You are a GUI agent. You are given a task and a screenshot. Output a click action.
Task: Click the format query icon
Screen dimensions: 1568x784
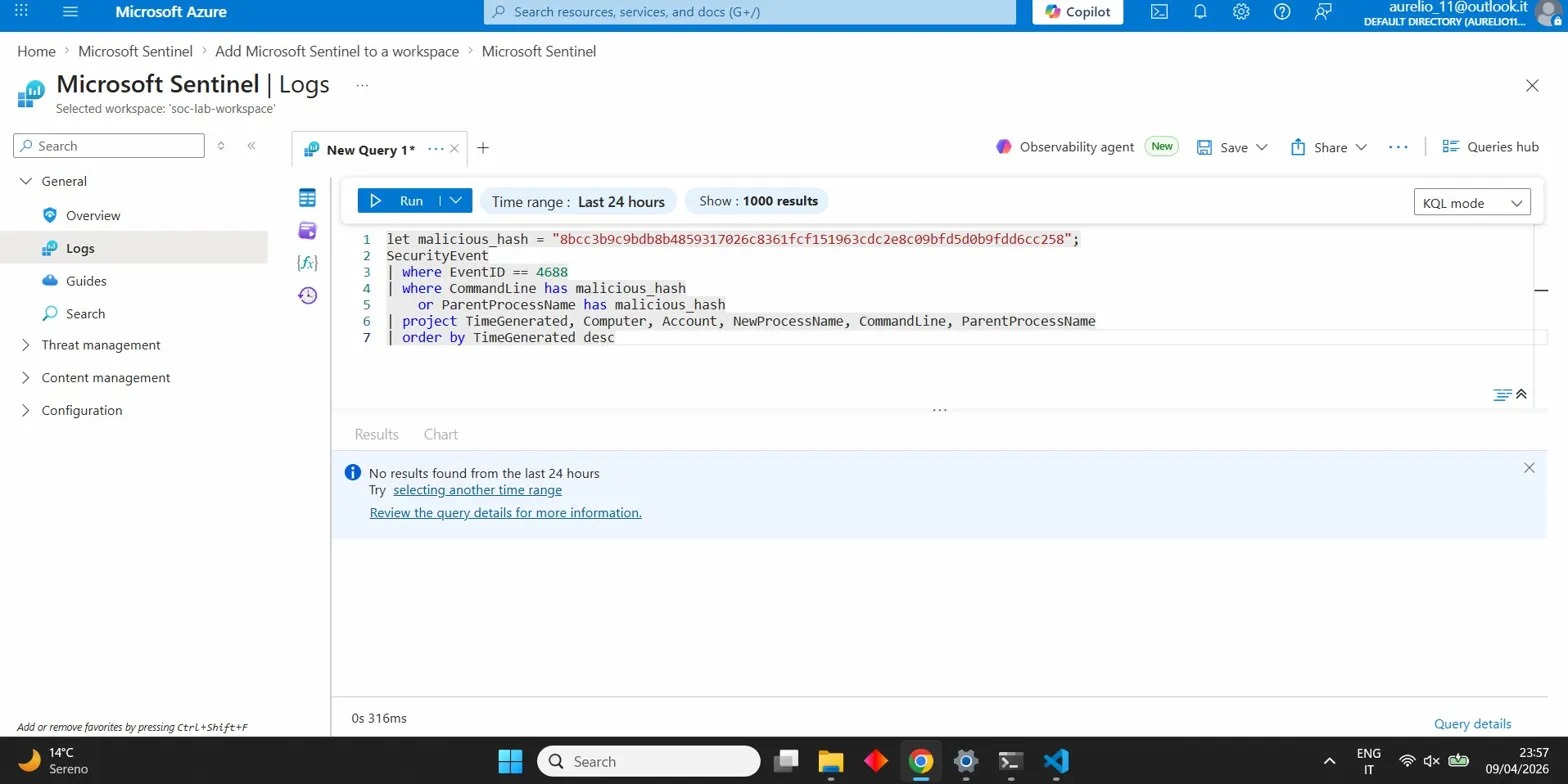(1502, 394)
